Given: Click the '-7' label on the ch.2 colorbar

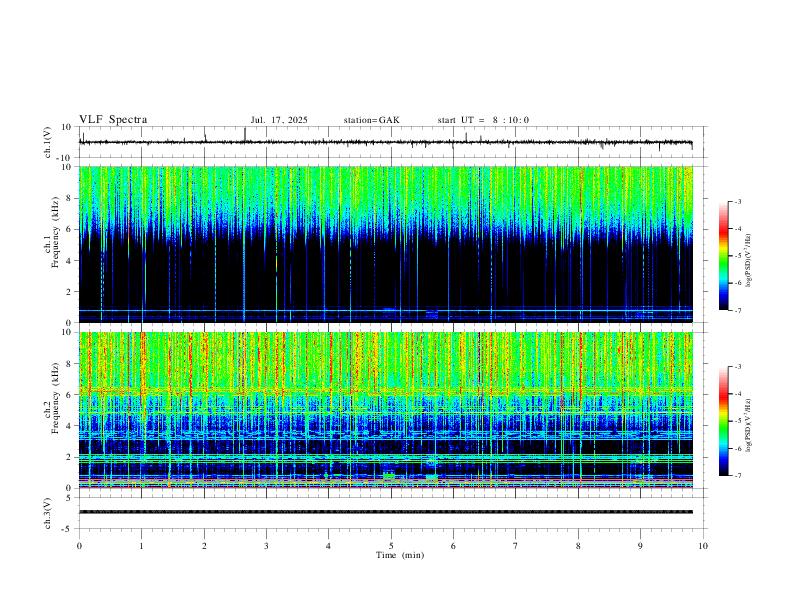Looking at the screenshot, I should click(737, 475).
